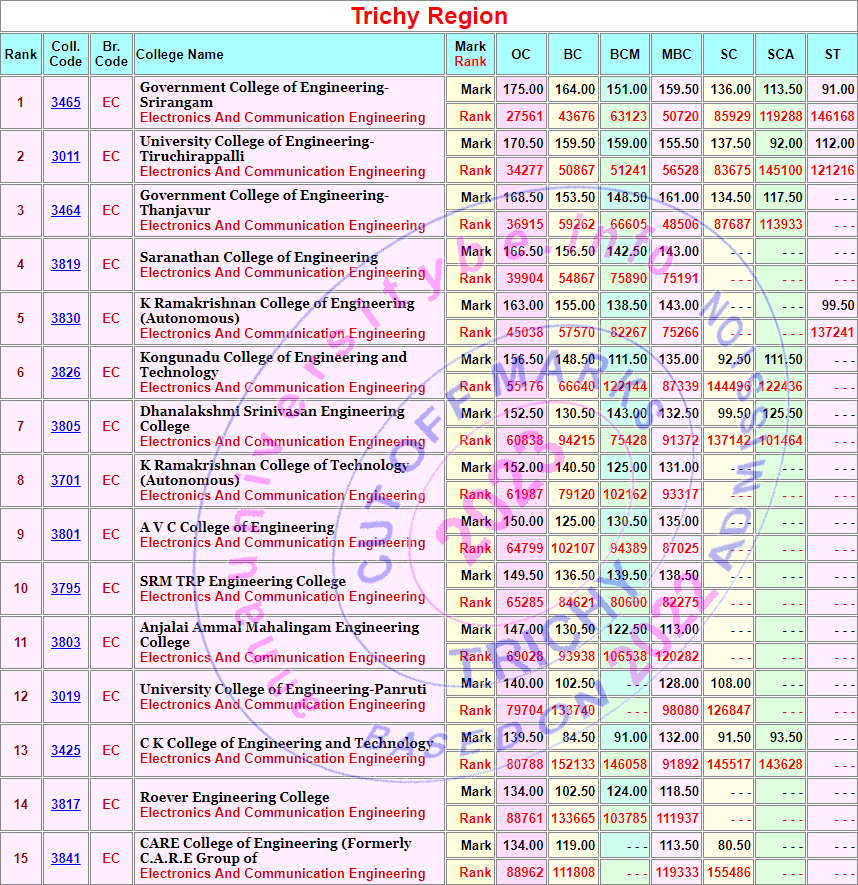858x885 pixels.
Task: Click college code 3795 link
Action: (x=66, y=589)
